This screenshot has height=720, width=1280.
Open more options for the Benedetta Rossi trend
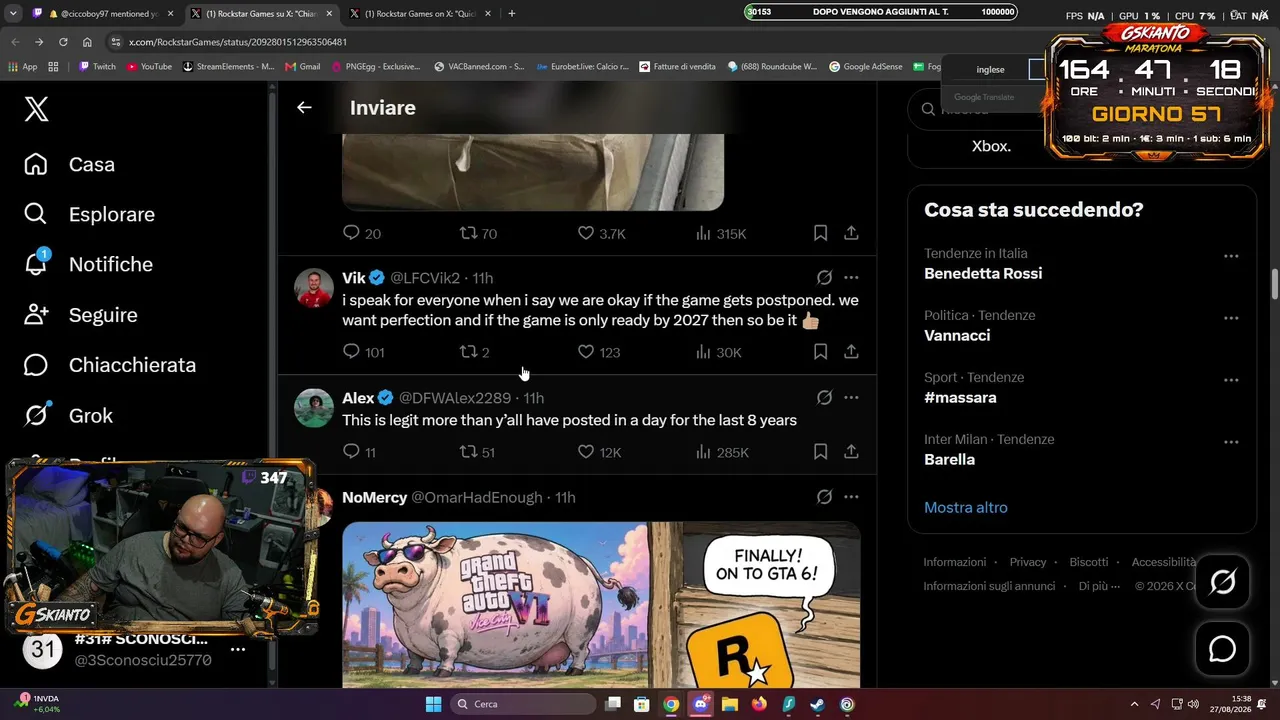pos(1231,256)
